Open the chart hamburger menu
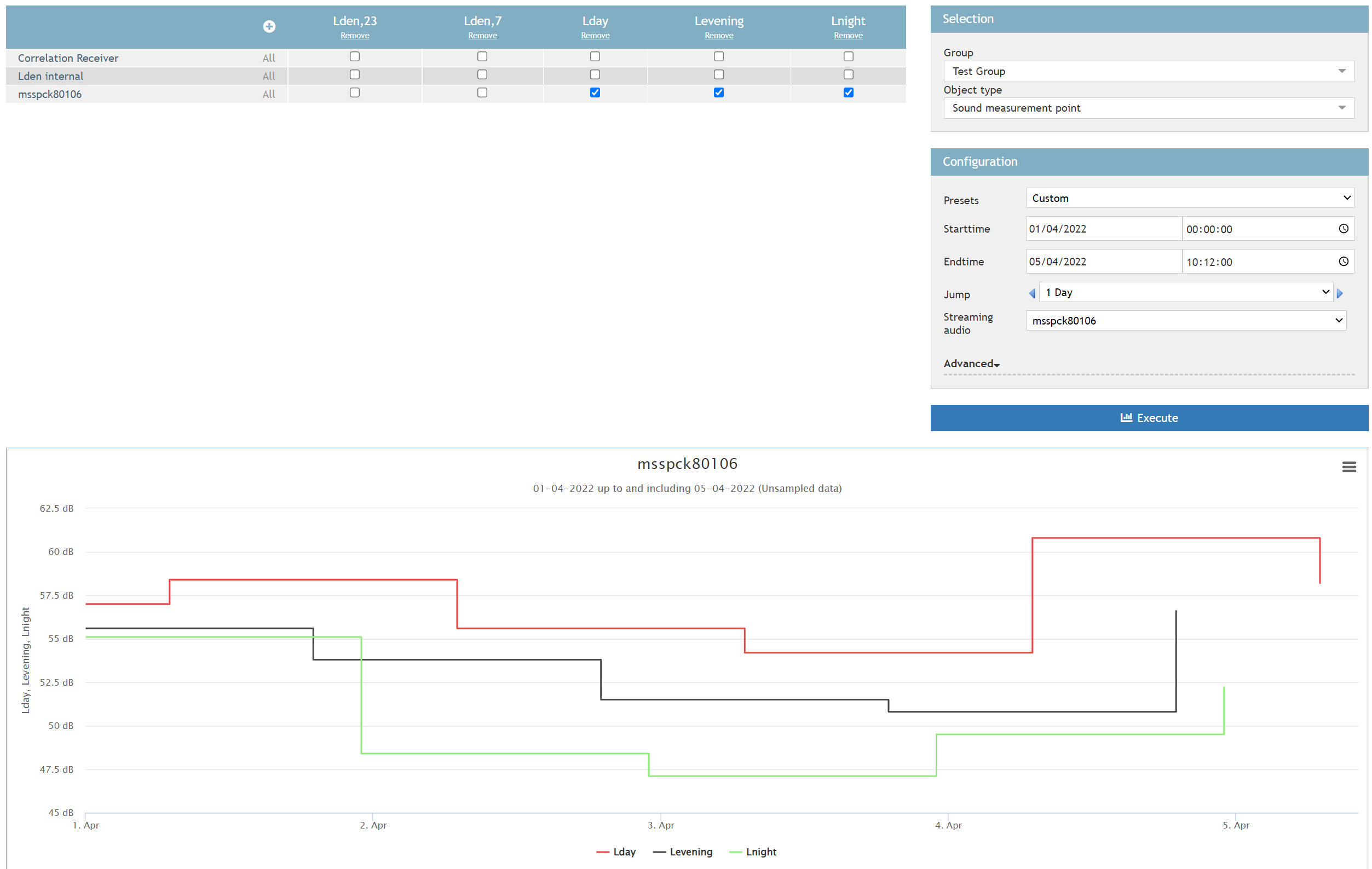This screenshot has width=1372, height=869. pyautogui.click(x=1348, y=467)
